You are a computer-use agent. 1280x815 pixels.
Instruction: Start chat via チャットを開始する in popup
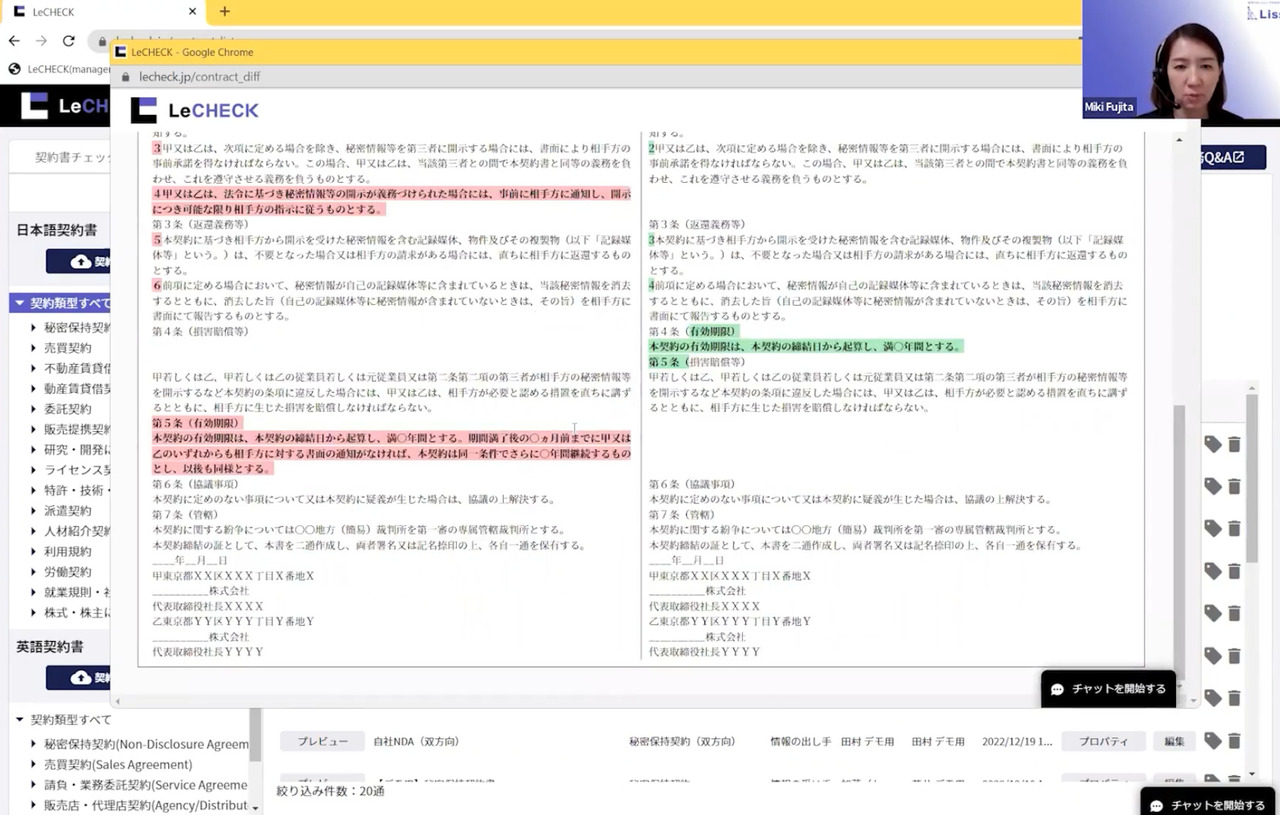[x=1108, y=689]
